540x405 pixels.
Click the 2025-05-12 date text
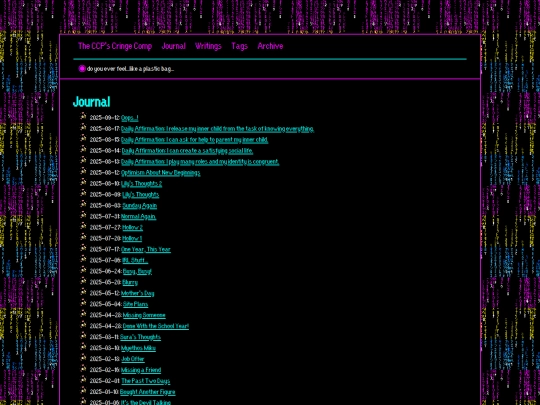click(105, 293)
